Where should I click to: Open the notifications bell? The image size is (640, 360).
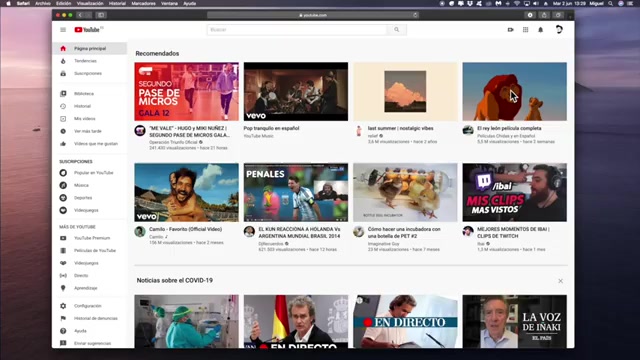[x=540, y=30]
